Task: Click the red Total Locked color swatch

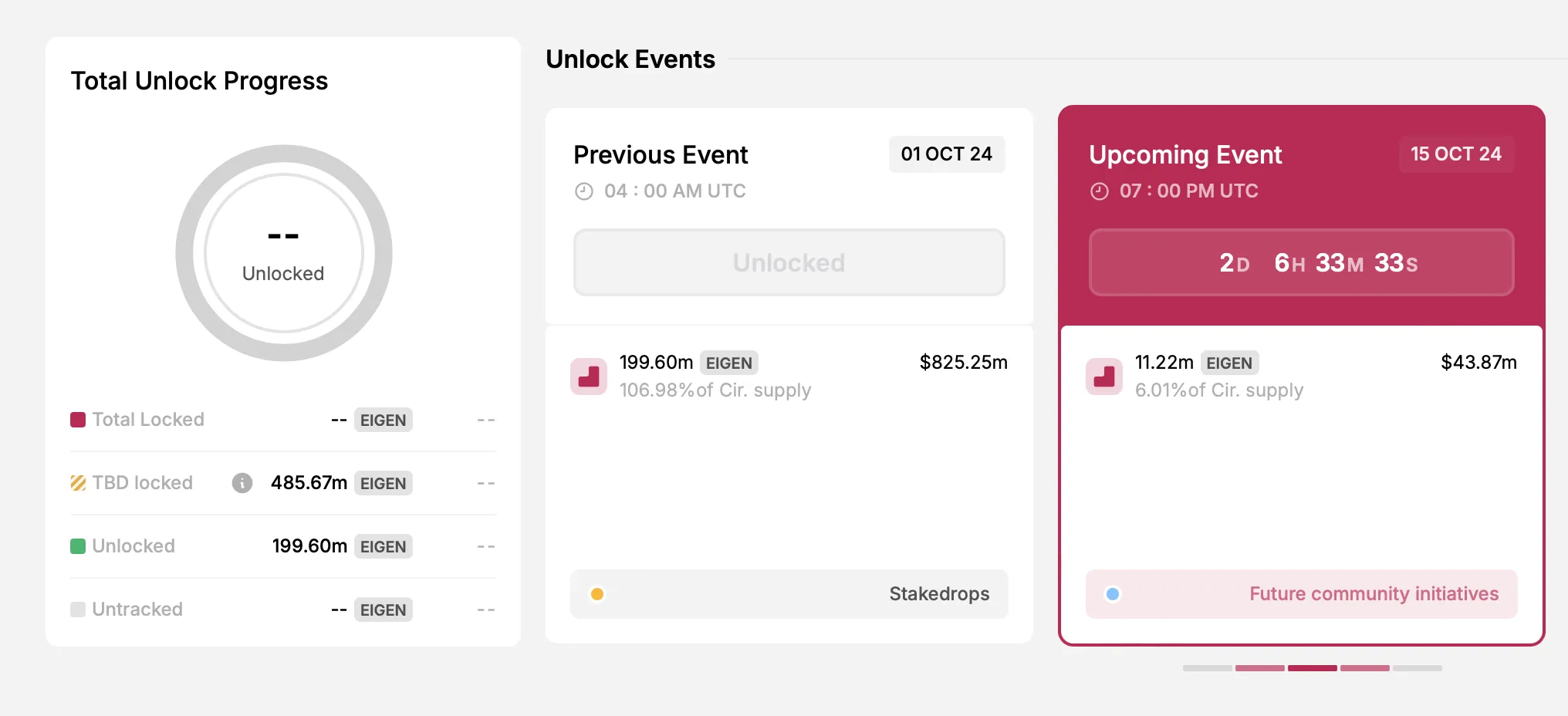Action: [78, 420]
